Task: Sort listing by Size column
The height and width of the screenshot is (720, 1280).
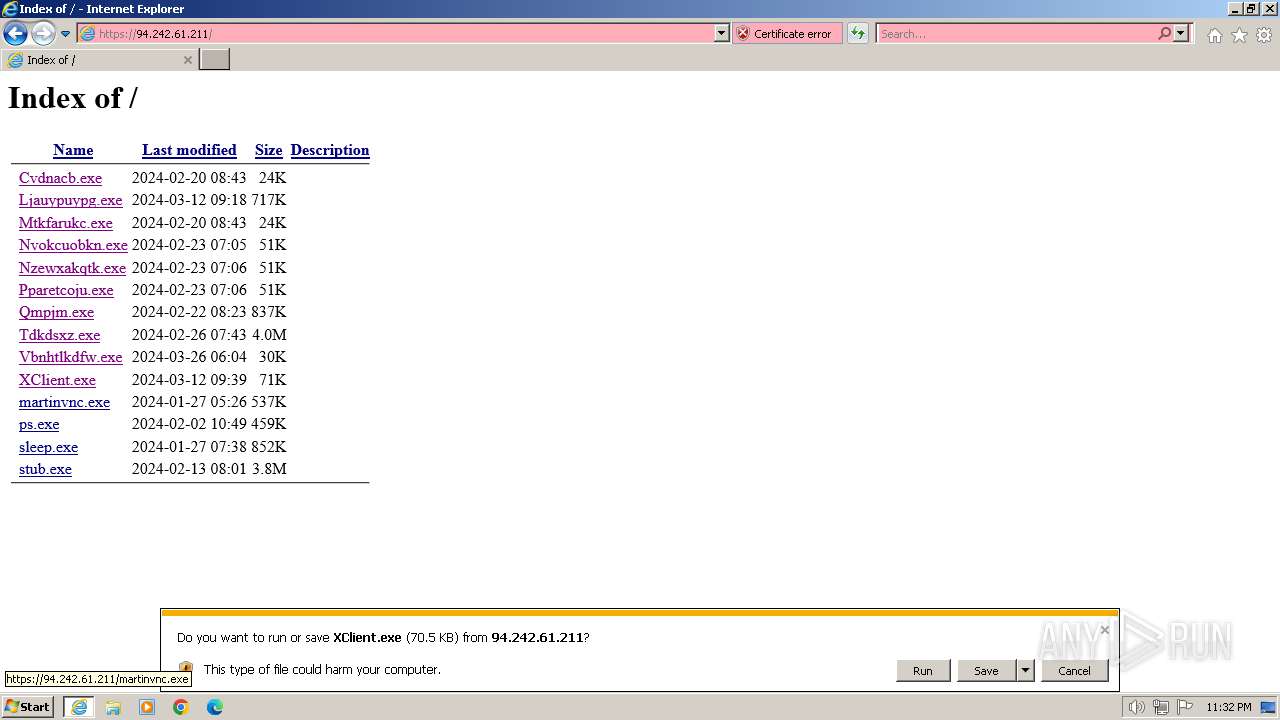Action: tap(268, 150)
